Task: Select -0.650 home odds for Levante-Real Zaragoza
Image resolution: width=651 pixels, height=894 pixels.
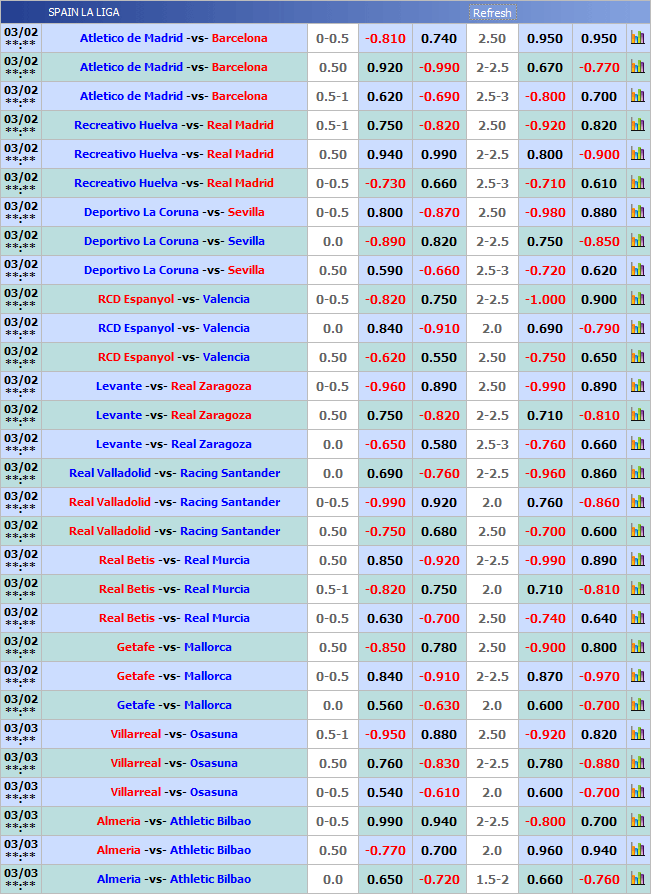Action: [x=385, y=445]
